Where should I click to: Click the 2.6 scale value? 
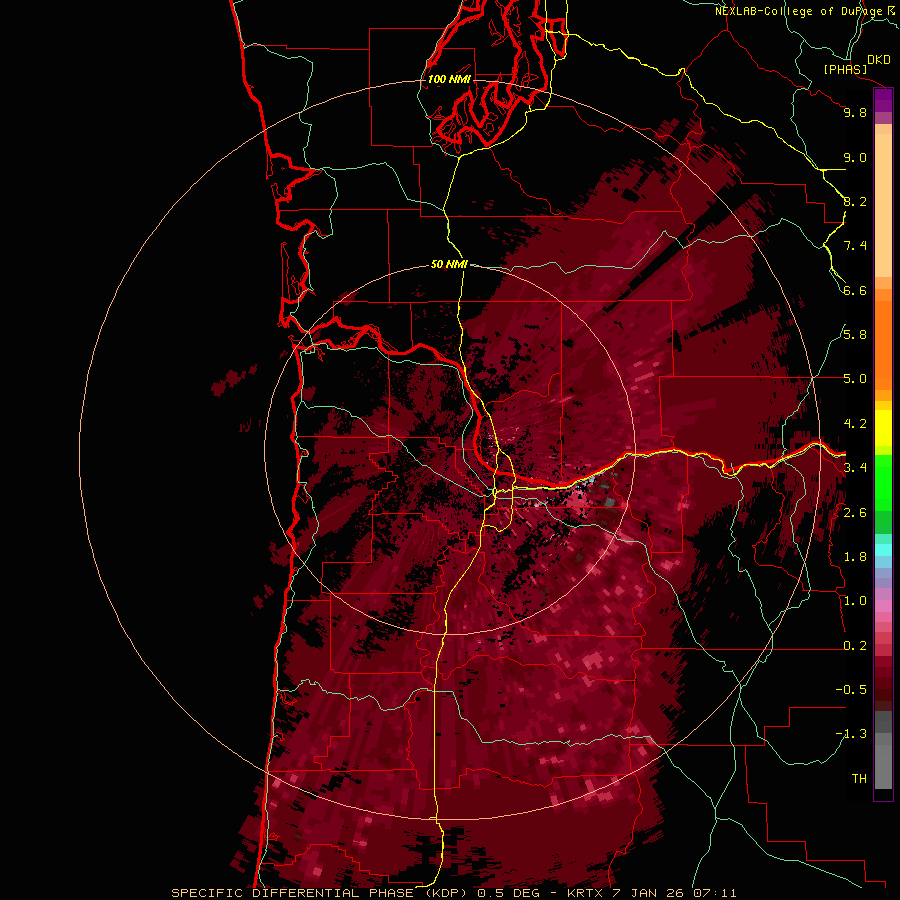click(855, 513)
